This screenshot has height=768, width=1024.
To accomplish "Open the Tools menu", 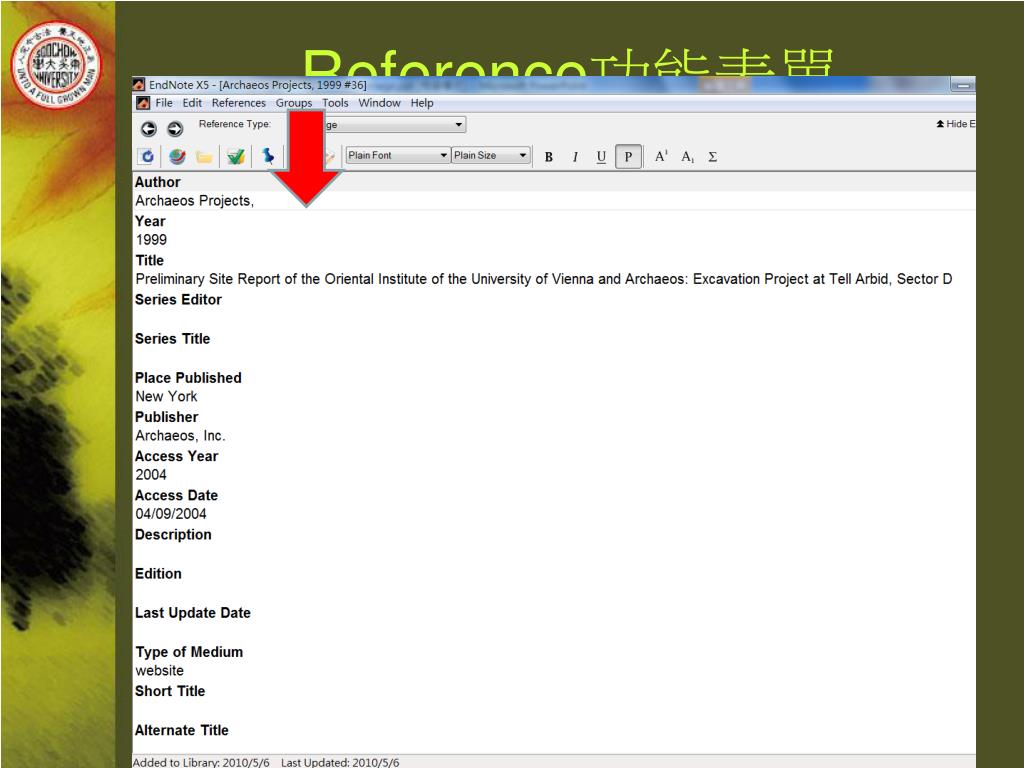I will [x=335, y=103].
